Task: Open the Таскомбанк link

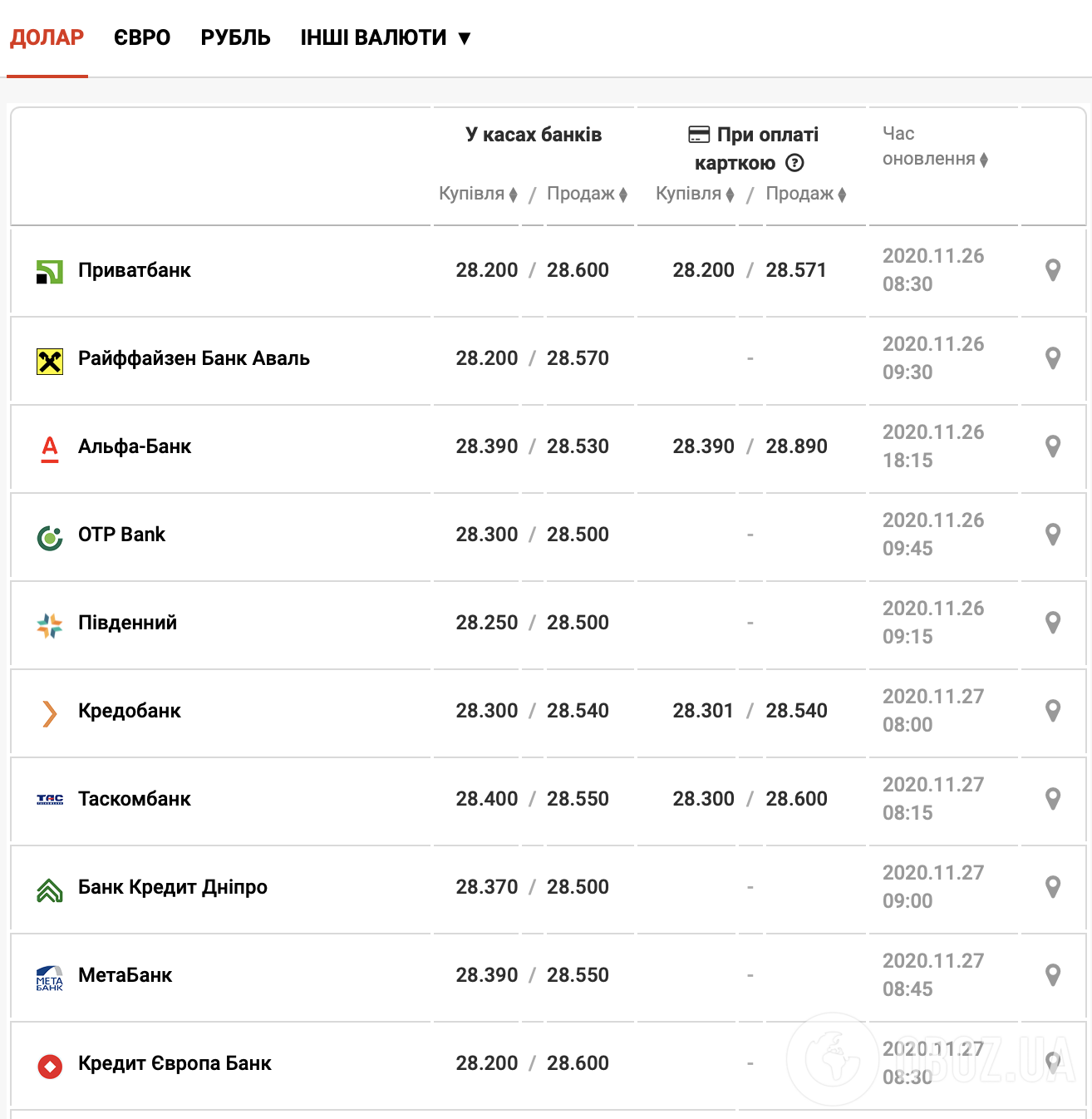Action: pyautogui.click(x=135, y=799)
